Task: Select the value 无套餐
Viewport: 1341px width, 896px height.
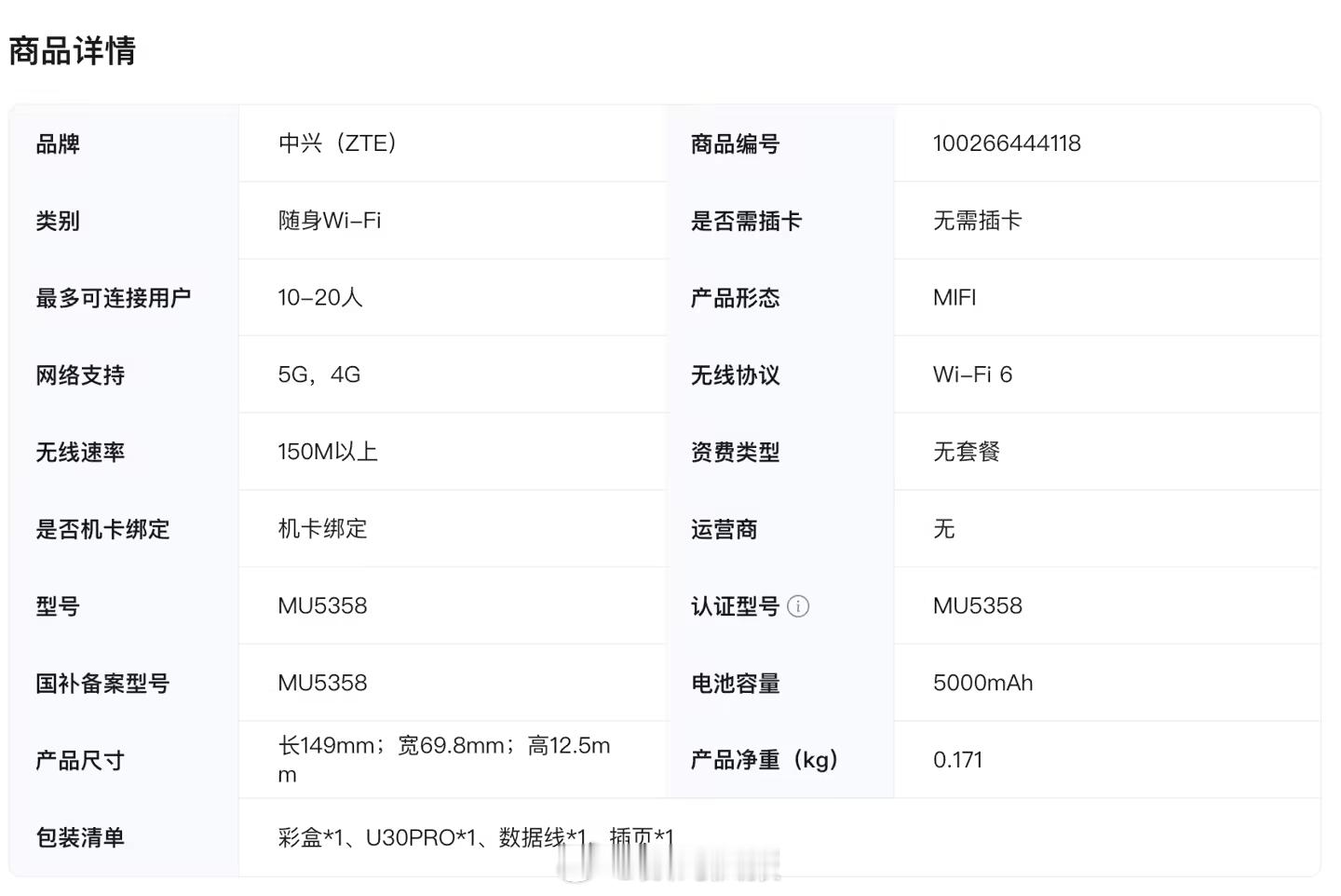Action: [967, 452]
